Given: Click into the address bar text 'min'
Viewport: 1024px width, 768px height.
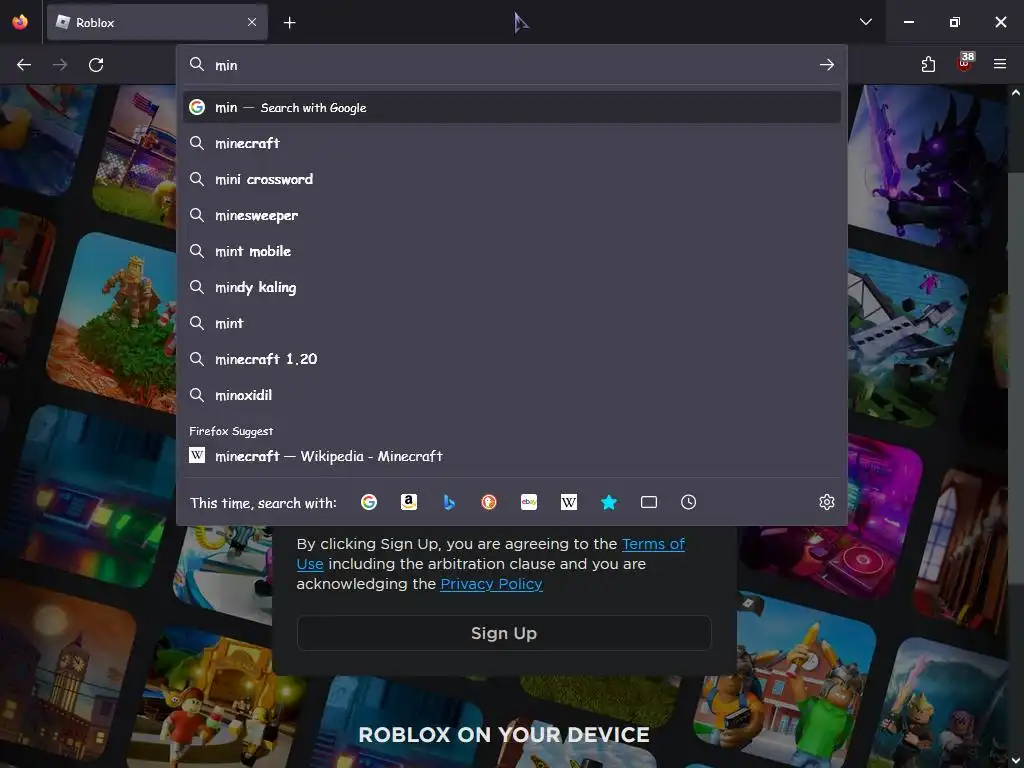Looking at the screenshot, I should tap(227, 65).
